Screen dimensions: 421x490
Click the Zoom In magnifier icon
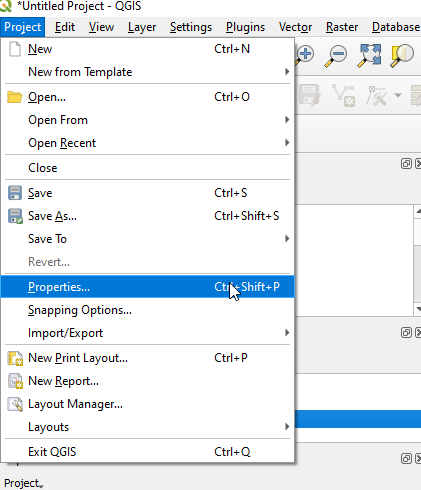point(305,55)
